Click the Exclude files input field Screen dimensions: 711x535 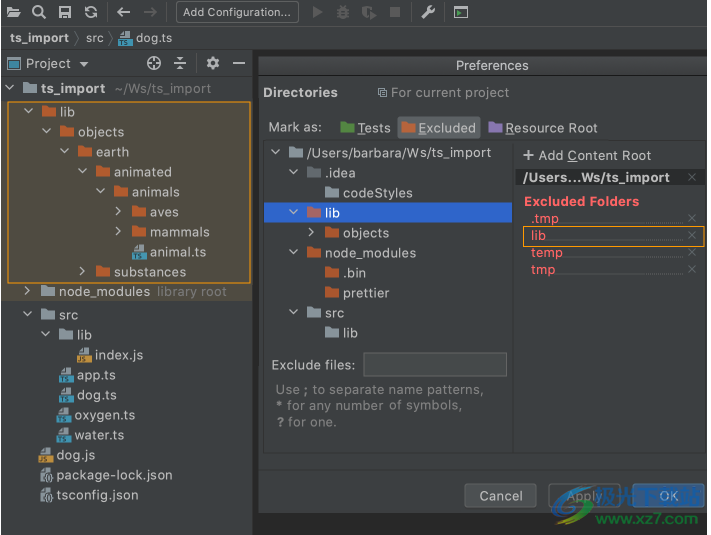tap(435, 364)
